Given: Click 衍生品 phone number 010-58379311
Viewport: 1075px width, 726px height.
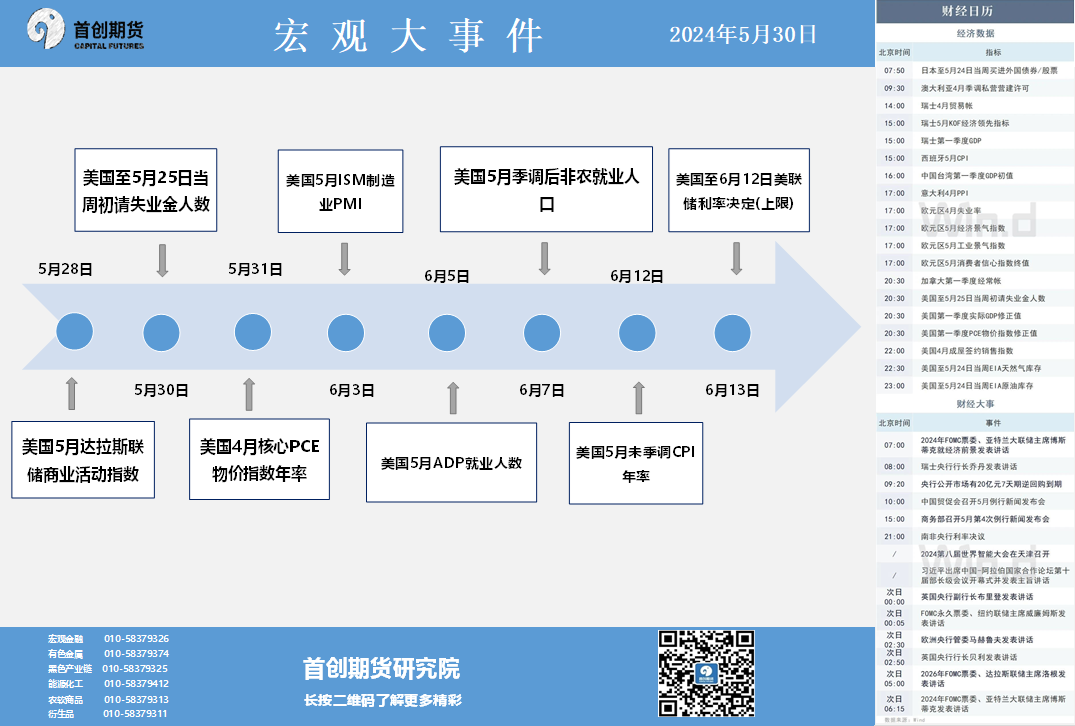Looking at the screenshot, I should (x=135, y=714).
